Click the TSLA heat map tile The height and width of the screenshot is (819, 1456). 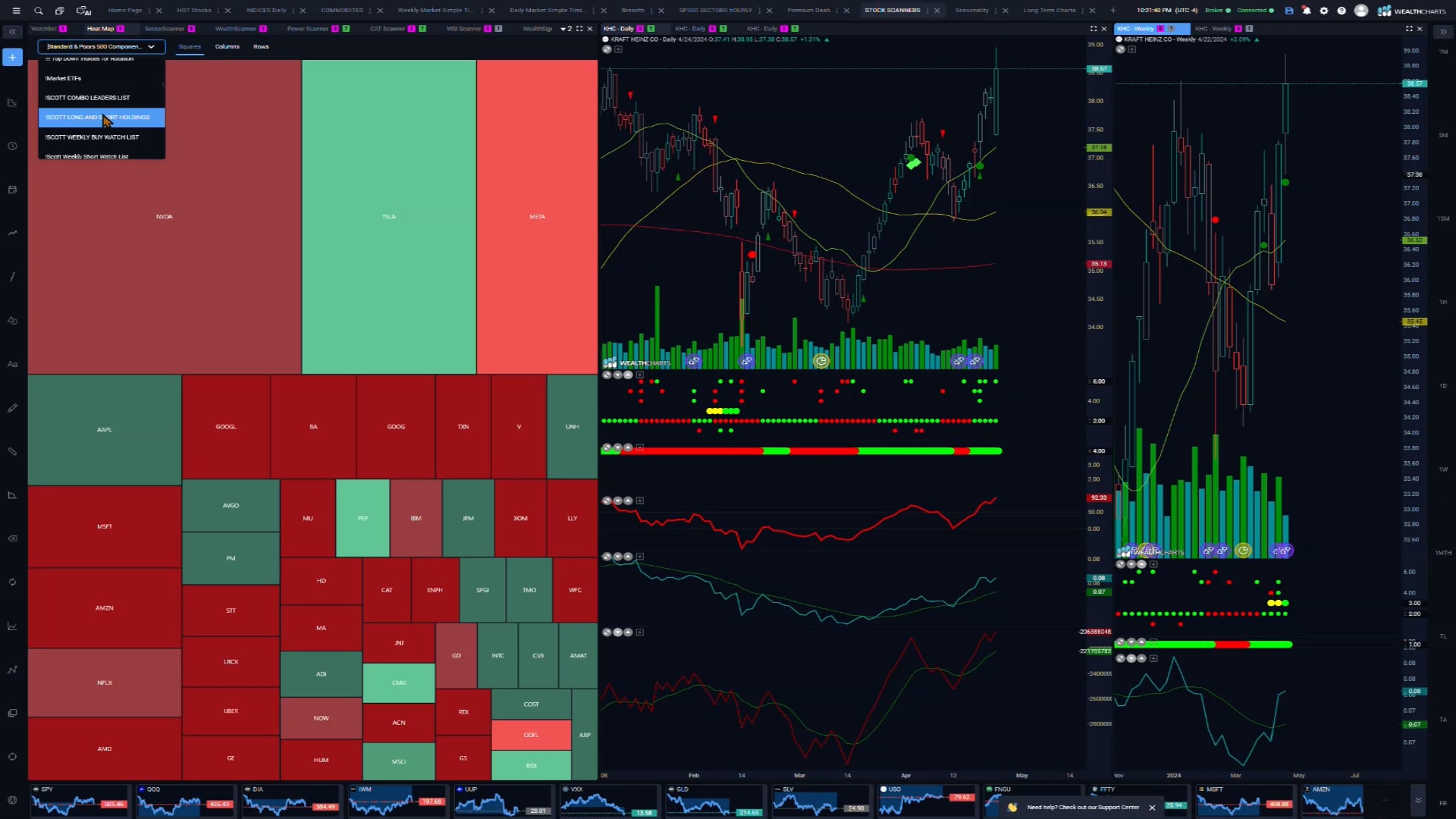pyautogui.click(x=389, y=217)
